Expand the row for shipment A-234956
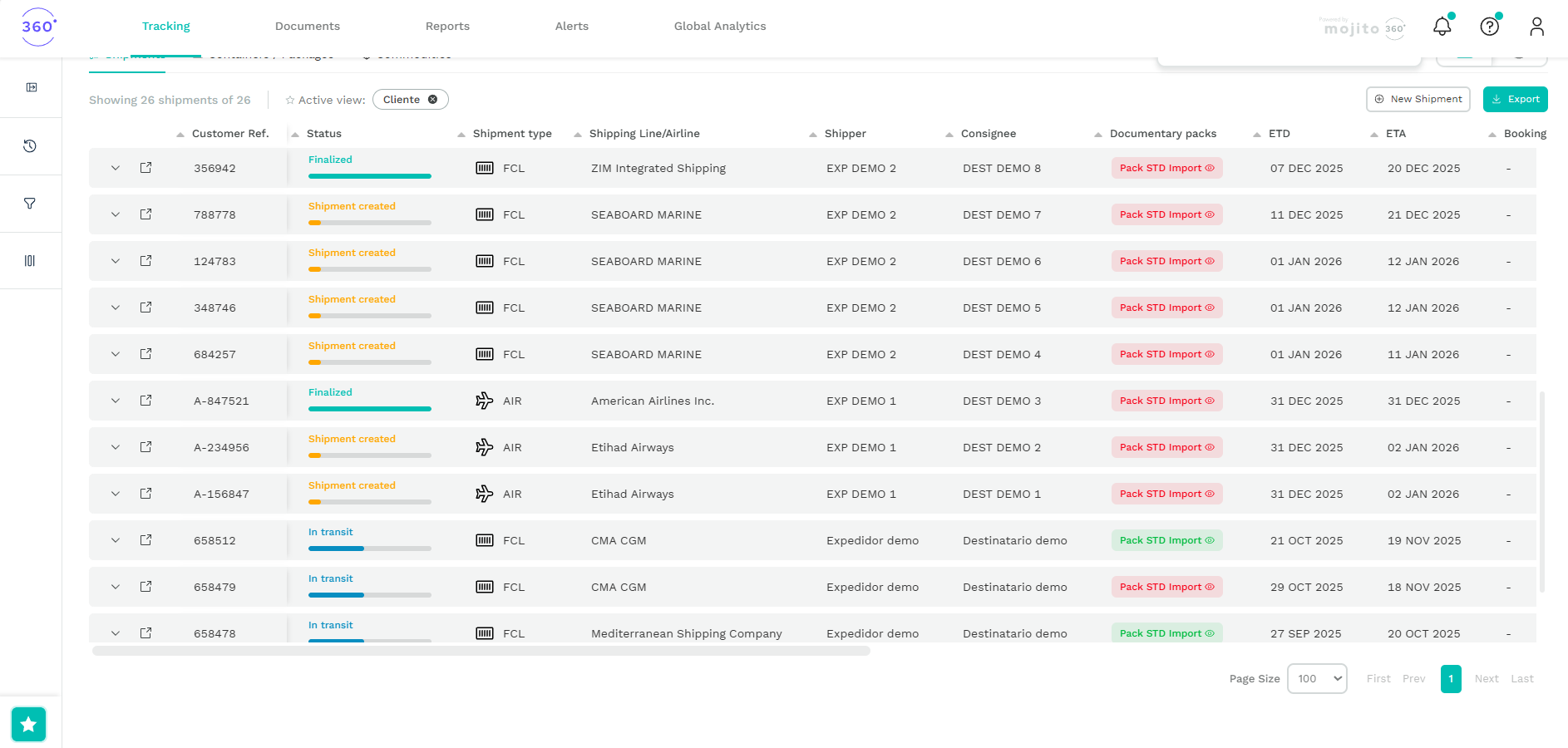Viewport: 1568px width, 748px height. pos(116,447)
